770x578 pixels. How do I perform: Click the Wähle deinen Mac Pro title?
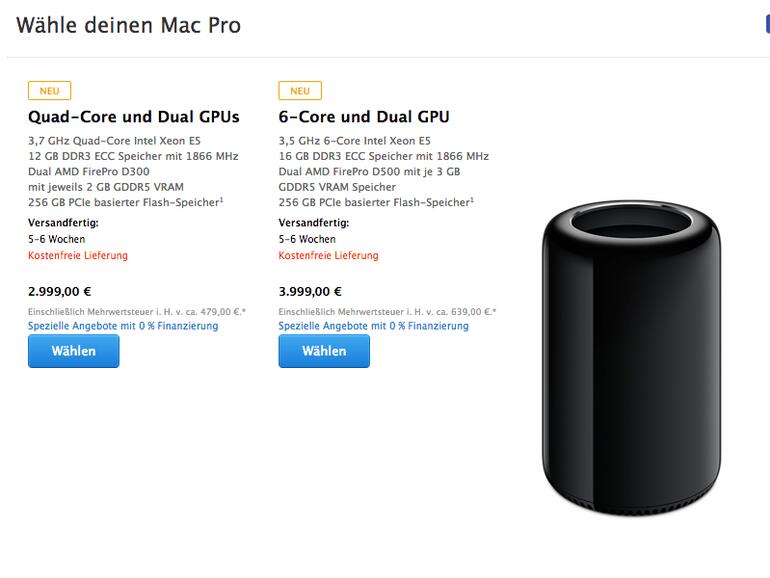click(128, 25)
